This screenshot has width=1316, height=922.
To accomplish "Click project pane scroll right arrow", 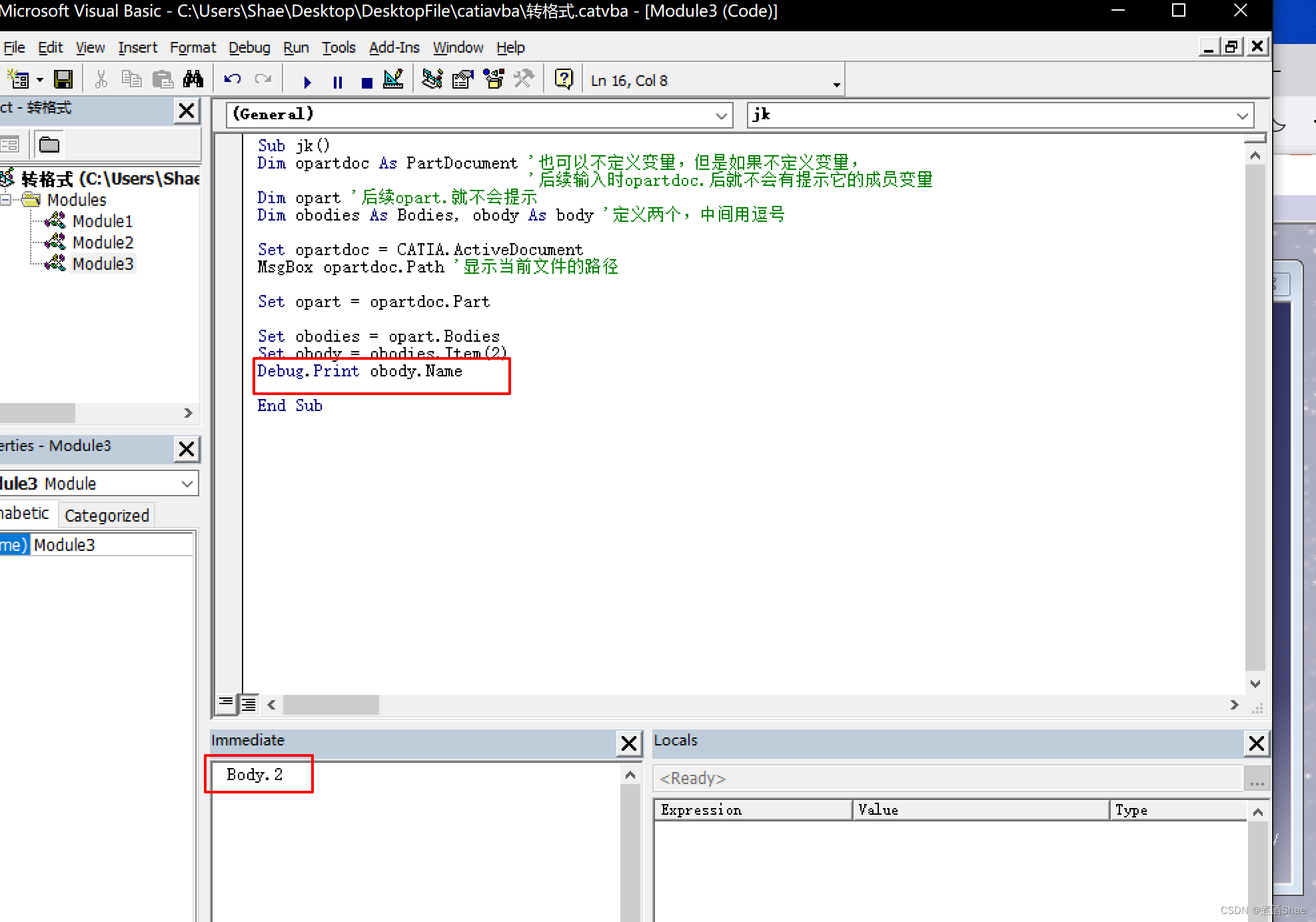I will [x=188, y=413].
